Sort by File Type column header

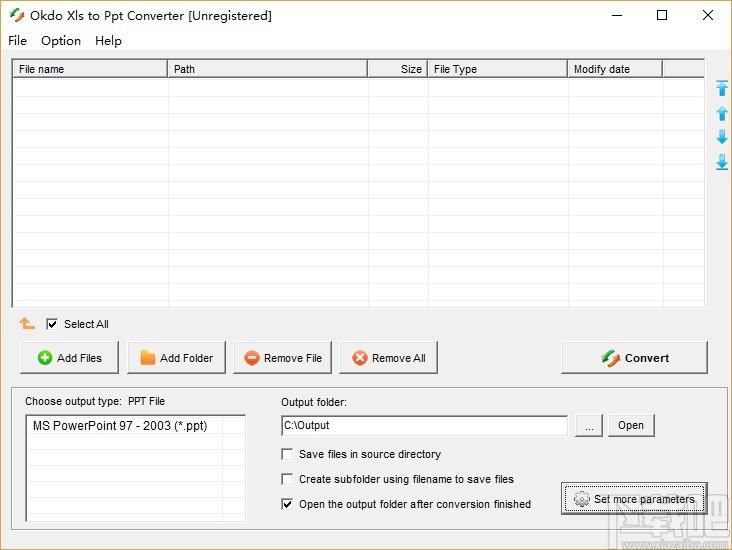click(x=498, y=69)
